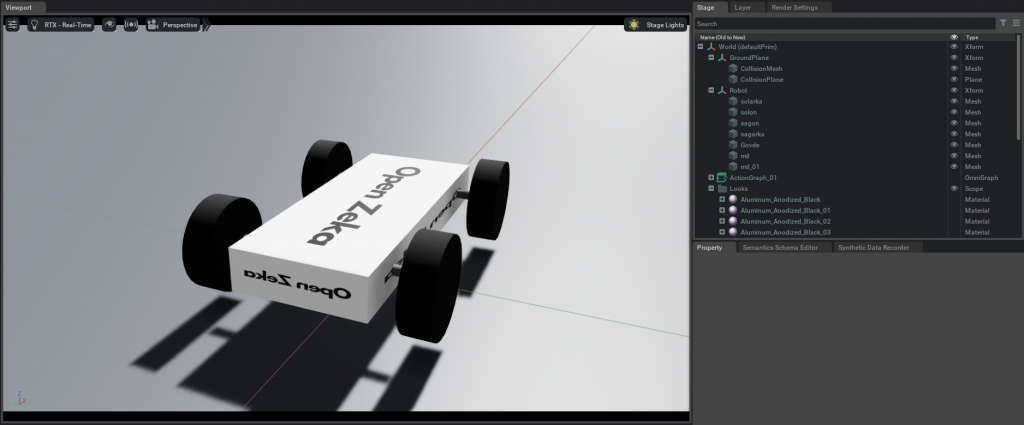Viewport: 1024px width, 425px height.
Task: Open the Perspective camera menu
Action: coord(172,25)
